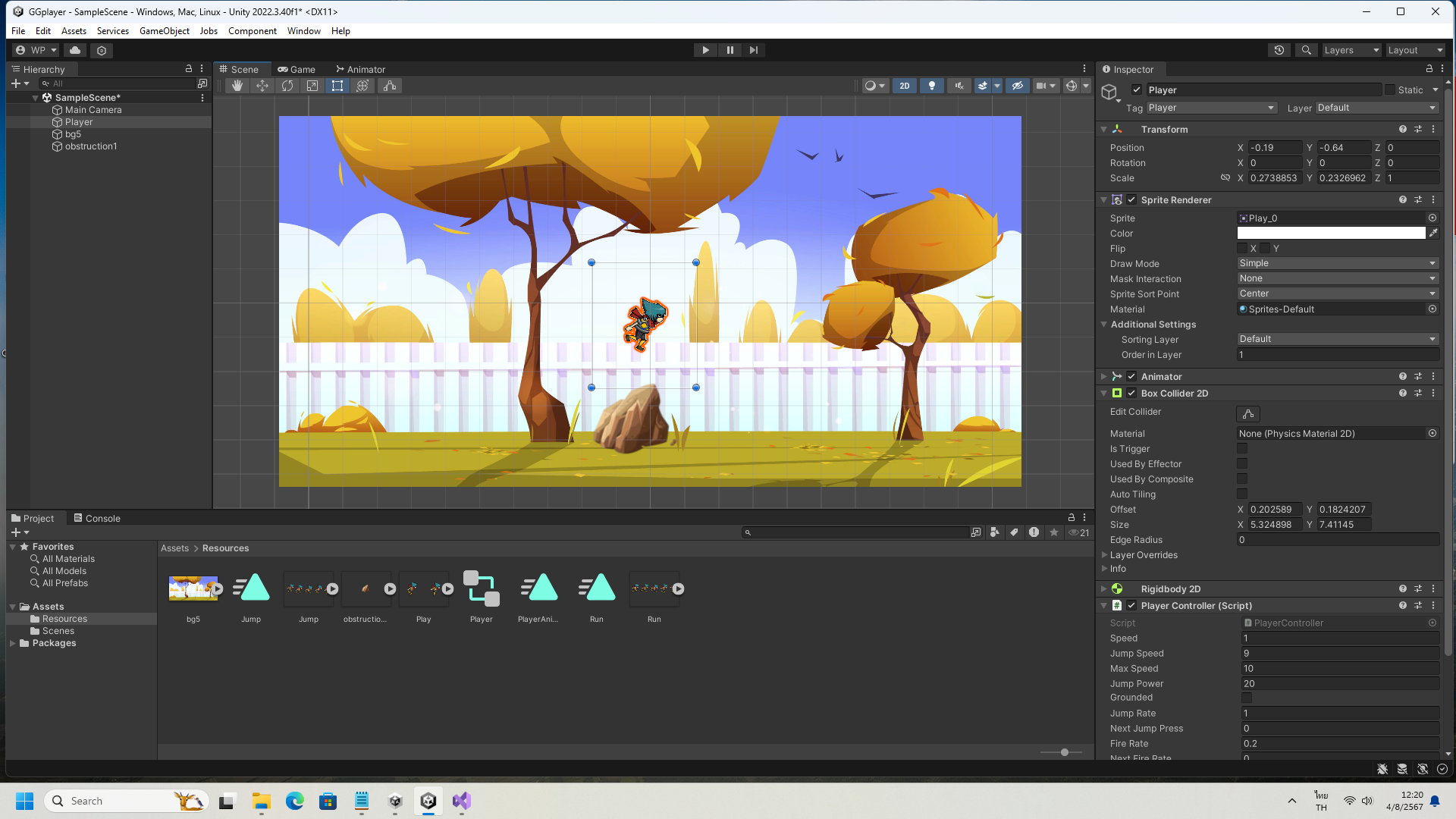Click the Sprite Renderer Color swatch

click(1331, 233)
